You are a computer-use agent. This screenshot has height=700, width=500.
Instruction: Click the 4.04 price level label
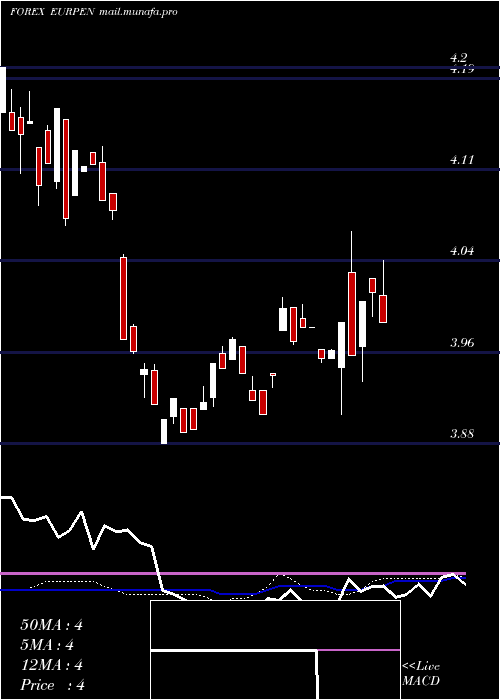[462, 251]
